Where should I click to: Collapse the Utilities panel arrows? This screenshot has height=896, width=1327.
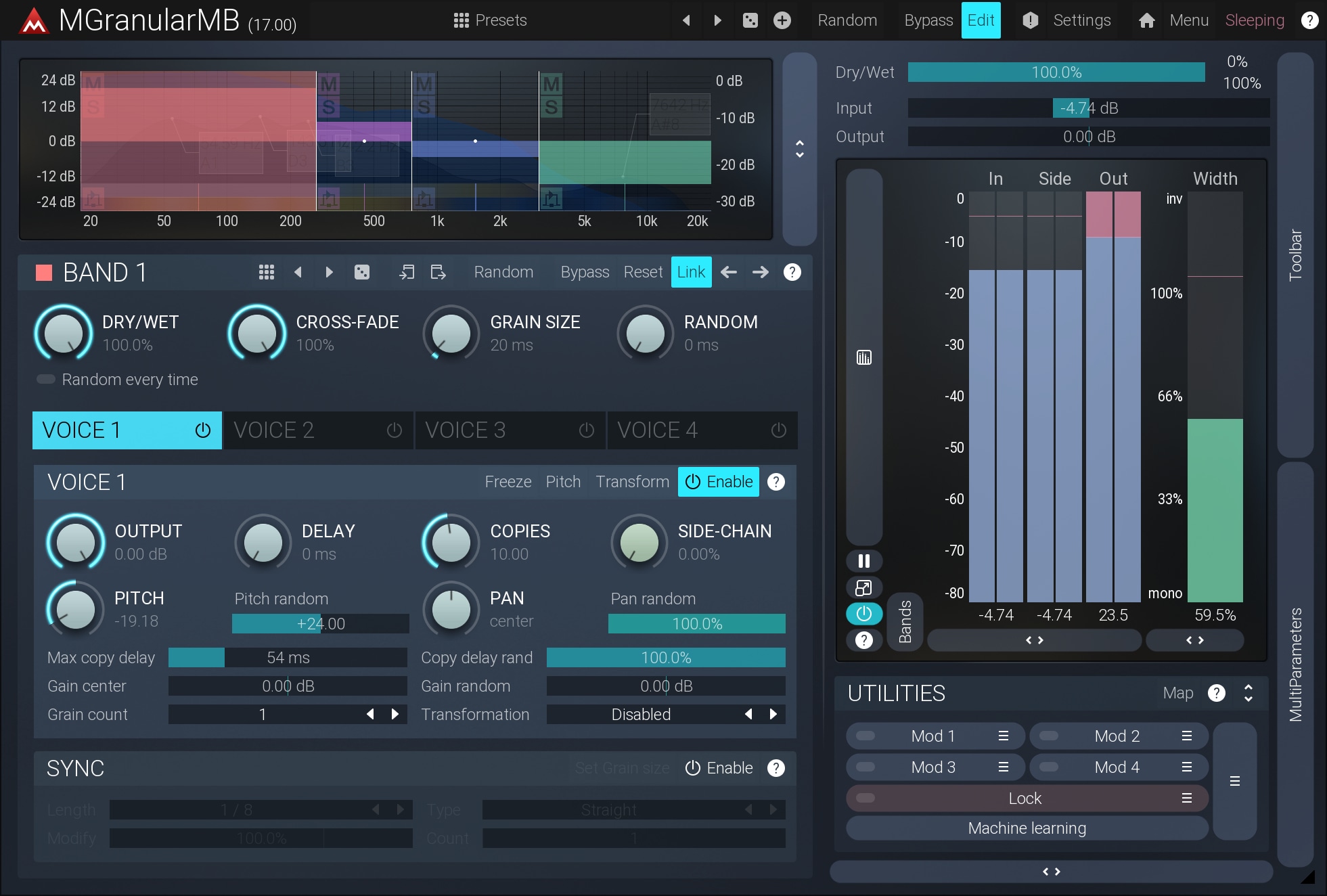point(1248,693)
